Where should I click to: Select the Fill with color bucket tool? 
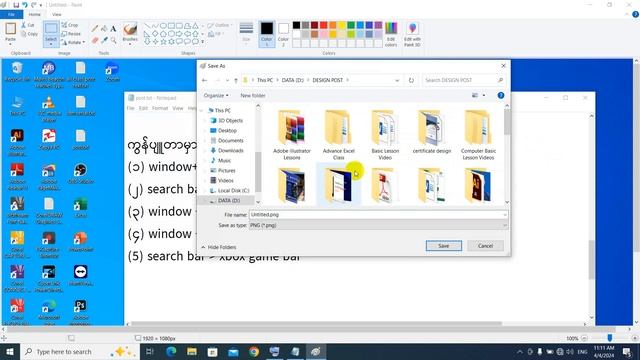pos(104,29)
